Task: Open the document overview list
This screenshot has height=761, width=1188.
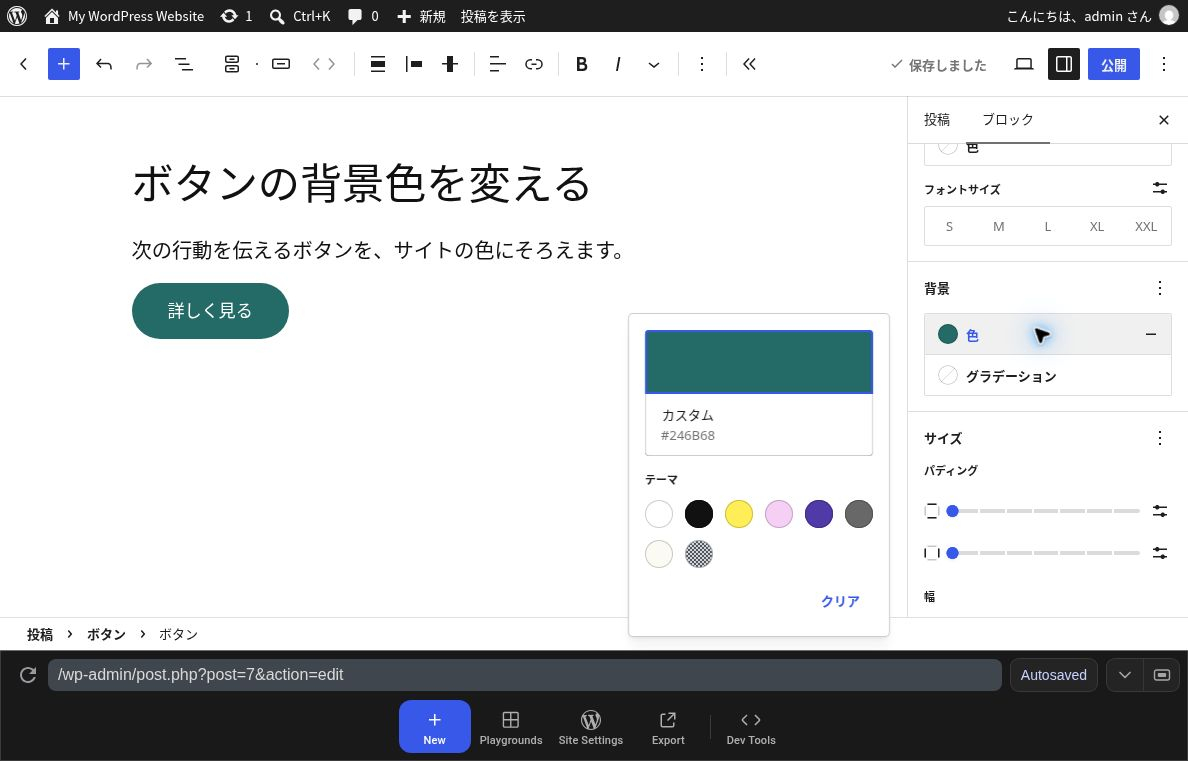Action: (x=183, y=64)
